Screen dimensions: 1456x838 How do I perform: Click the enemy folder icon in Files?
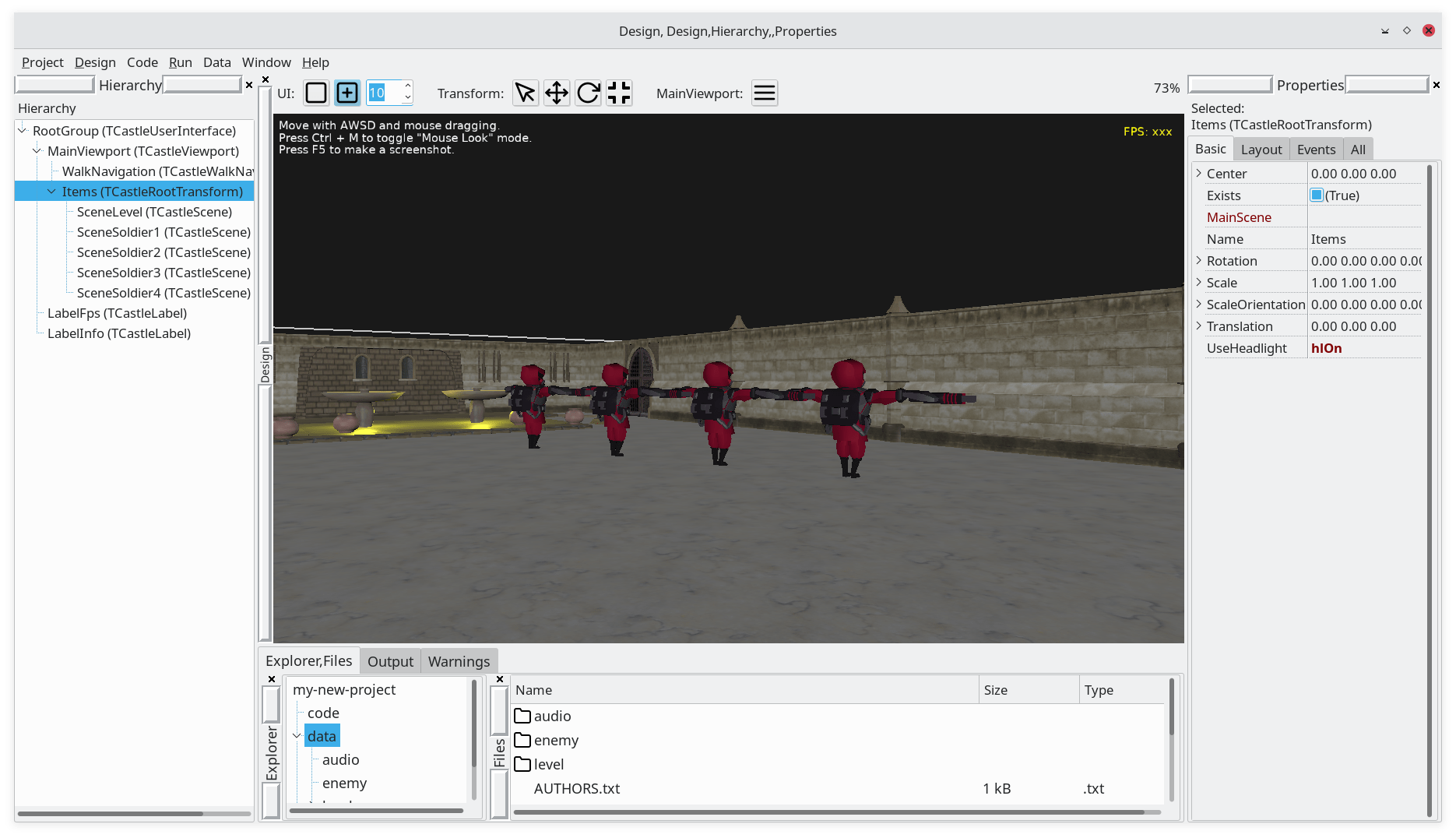coord(522,740)
